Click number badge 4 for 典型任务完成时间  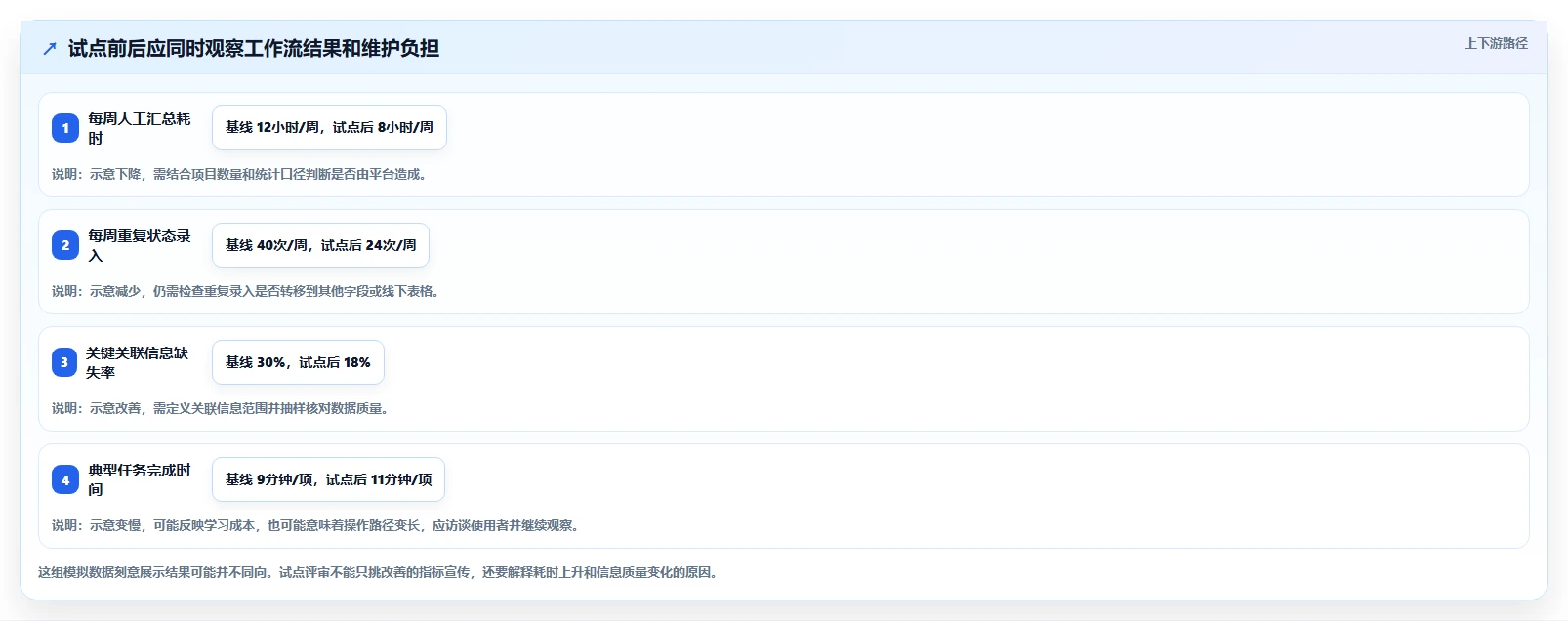click(x=65, y=479)
